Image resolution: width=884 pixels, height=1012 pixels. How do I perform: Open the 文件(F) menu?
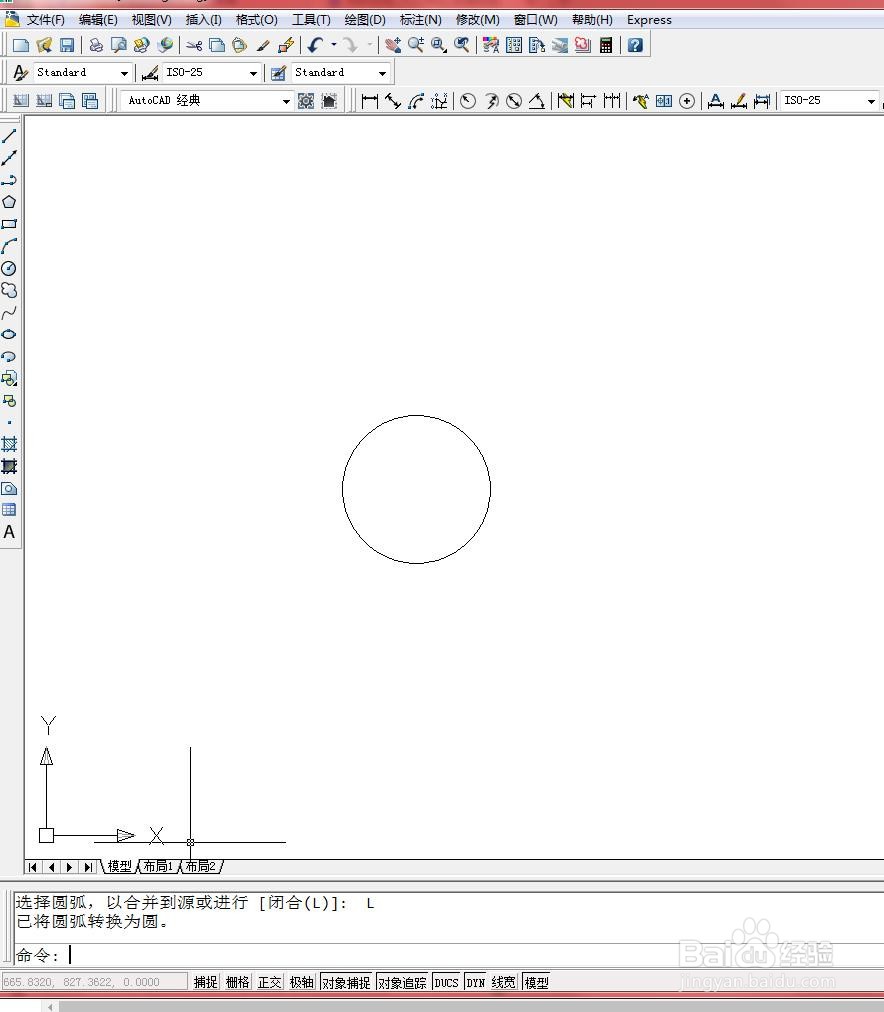(45, 20)
